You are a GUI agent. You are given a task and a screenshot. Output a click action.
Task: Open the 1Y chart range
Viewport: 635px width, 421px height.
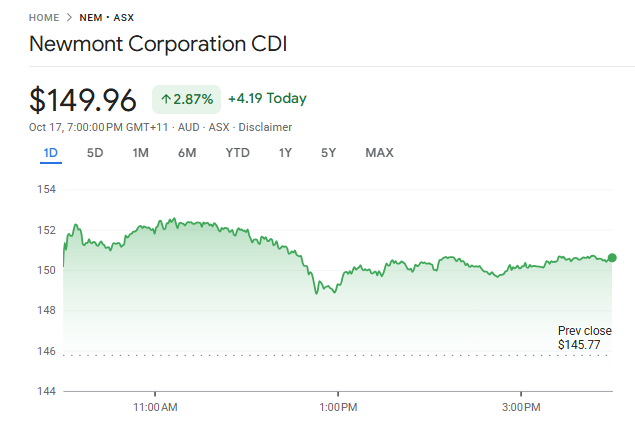pos(286,153)
